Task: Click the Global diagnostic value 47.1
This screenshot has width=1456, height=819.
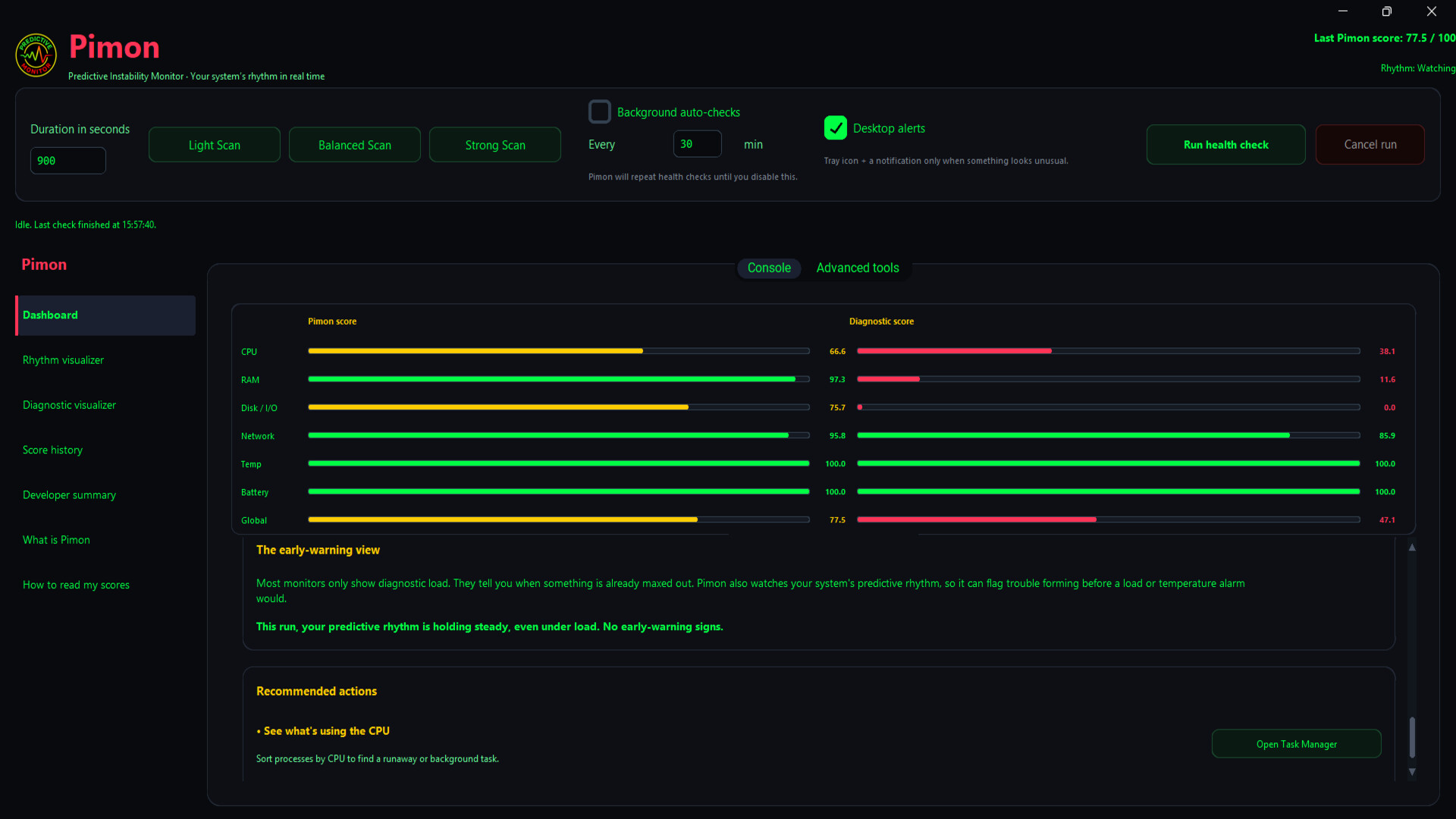Action: pos(1387,519)
